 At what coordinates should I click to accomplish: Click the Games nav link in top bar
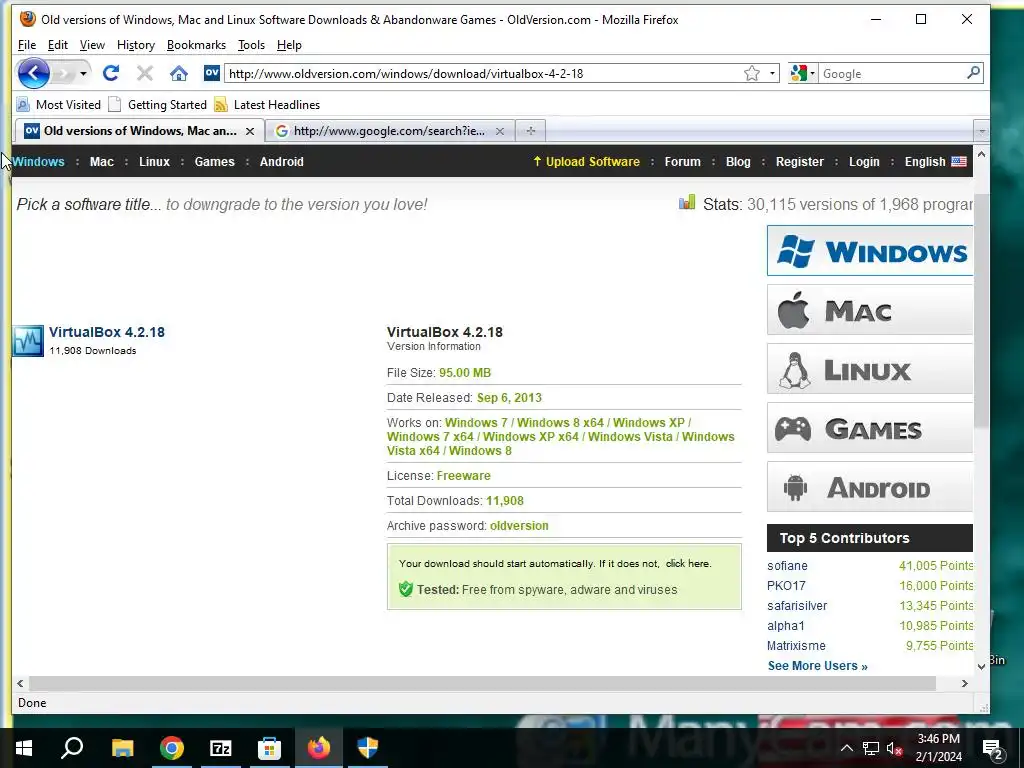214,161
